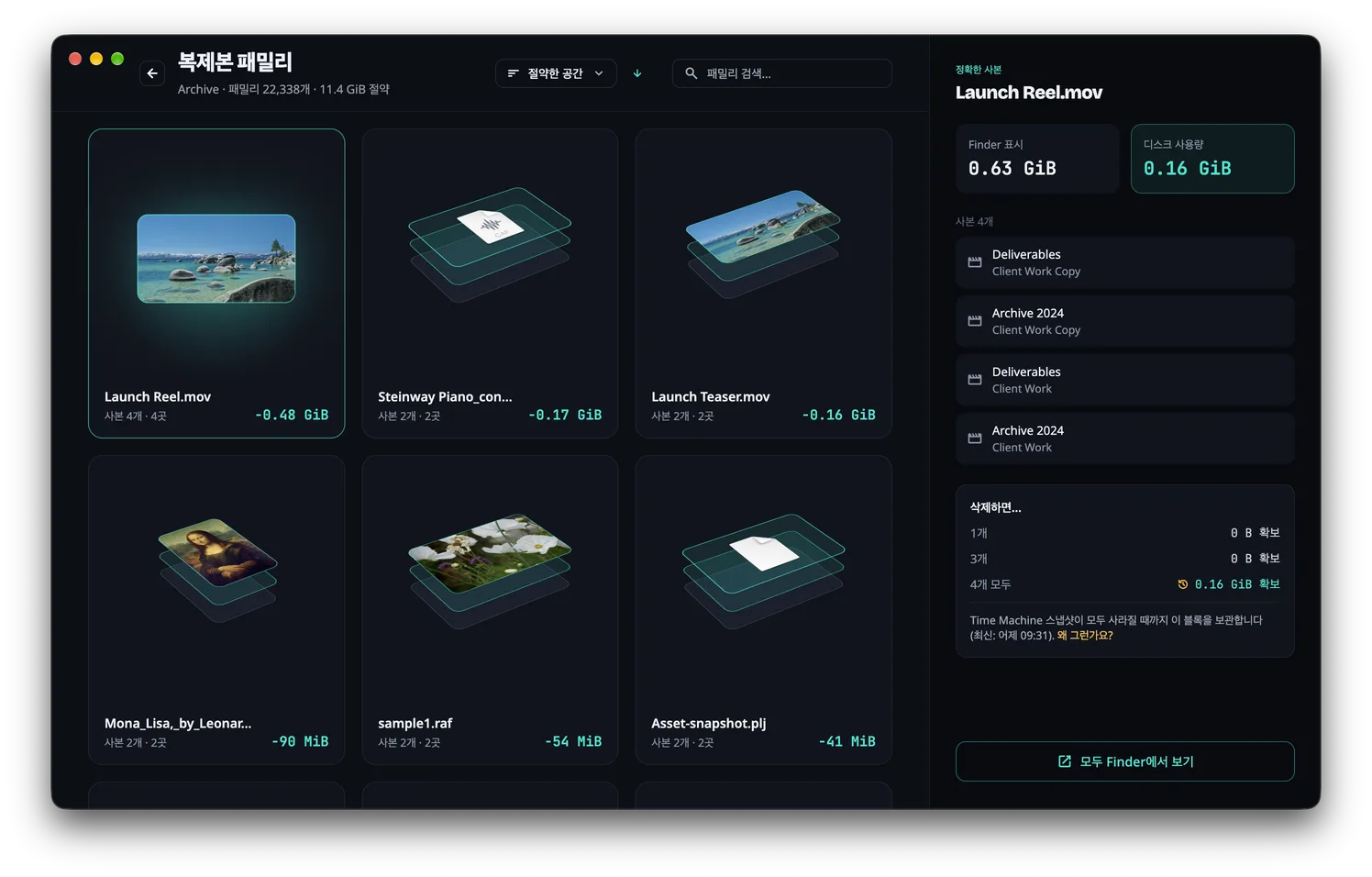Image resolution: width=1372 pixels, height=877 pixels.
Task: Click external-link icon in 모두 Finder에서 보기 button
Action: coord(1065,761)
